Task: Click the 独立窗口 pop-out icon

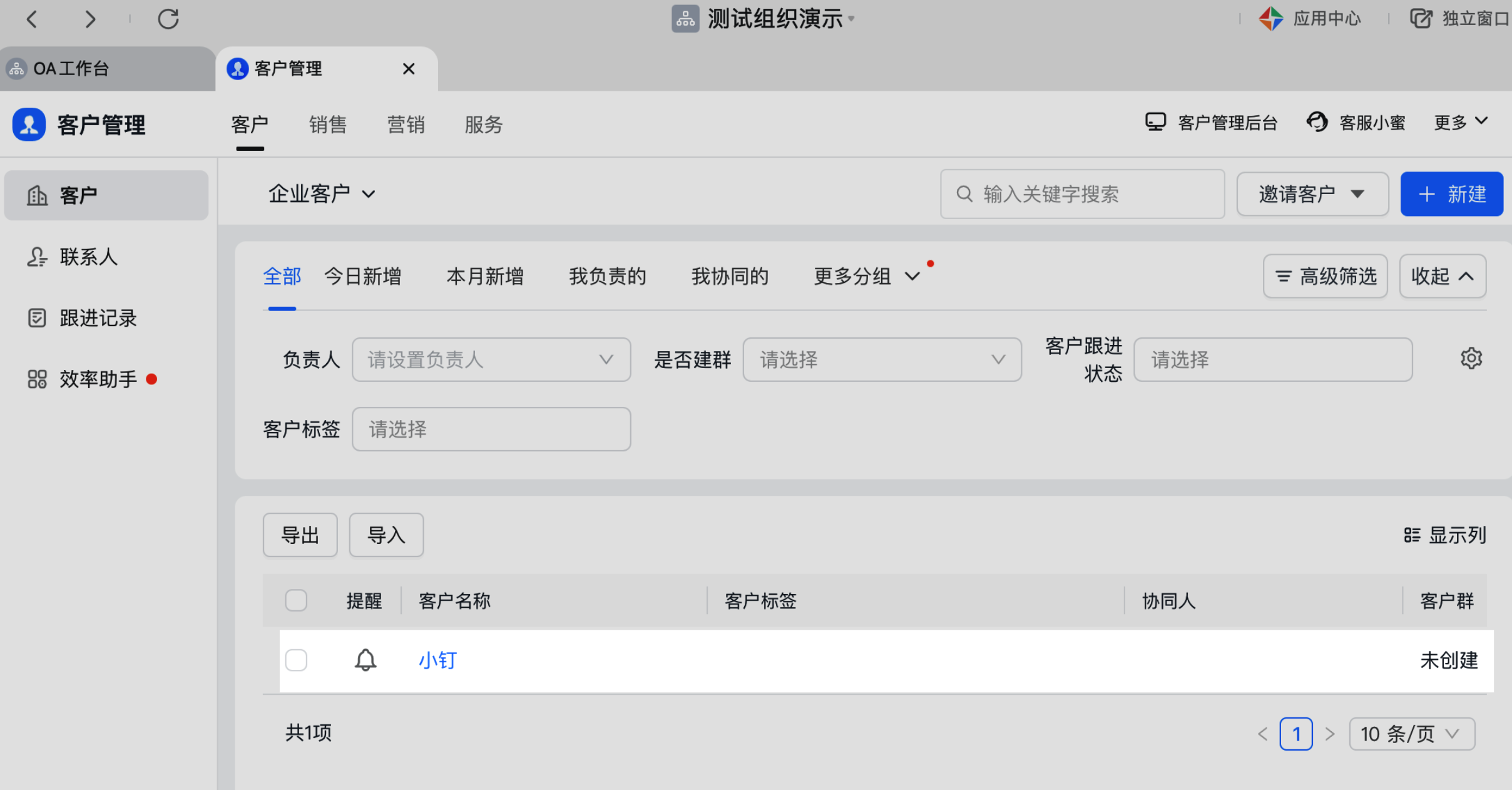Action: pos(1421,19)
